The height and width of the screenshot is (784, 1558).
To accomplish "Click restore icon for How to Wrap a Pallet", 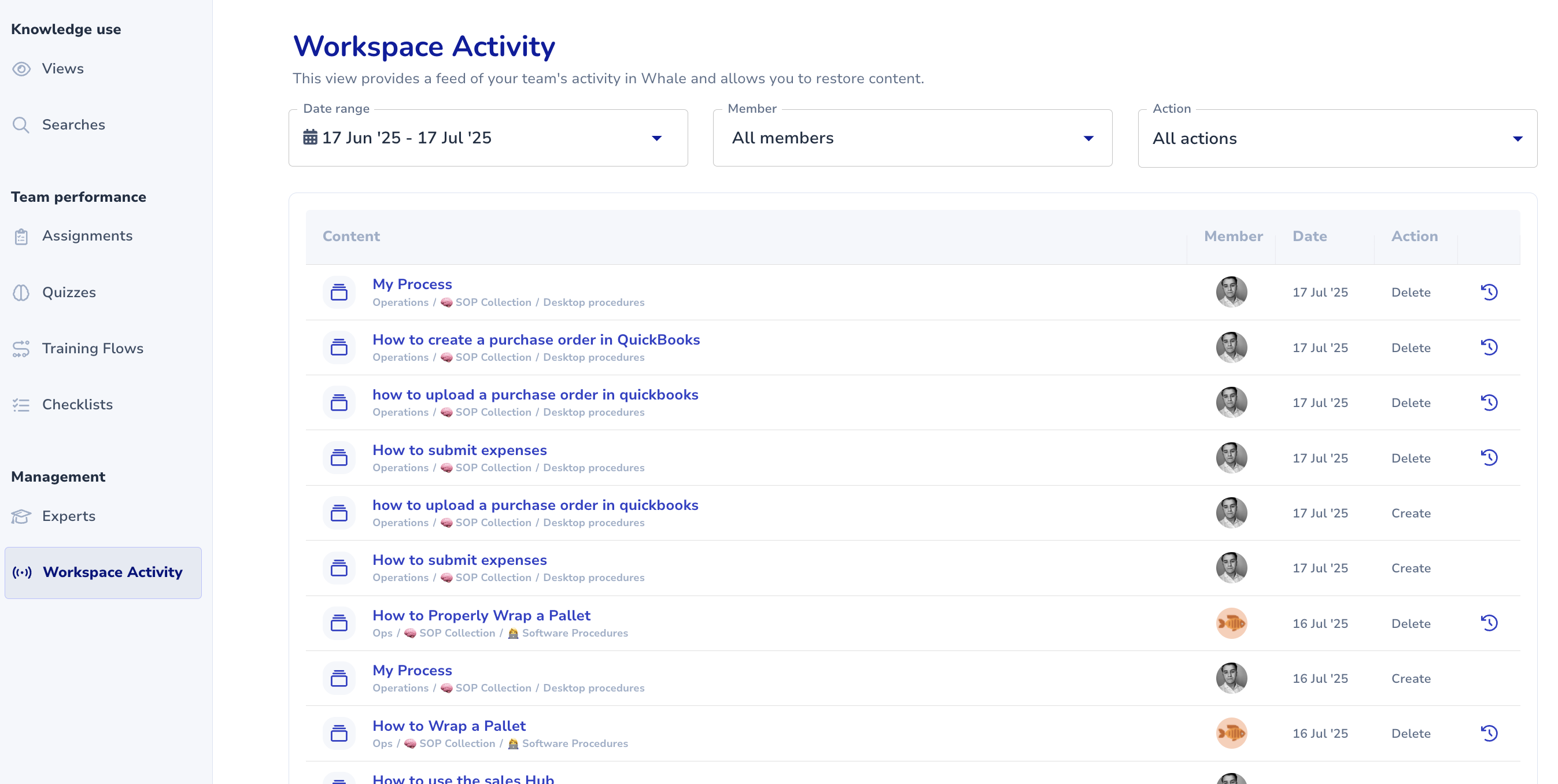I will 1489,733.
